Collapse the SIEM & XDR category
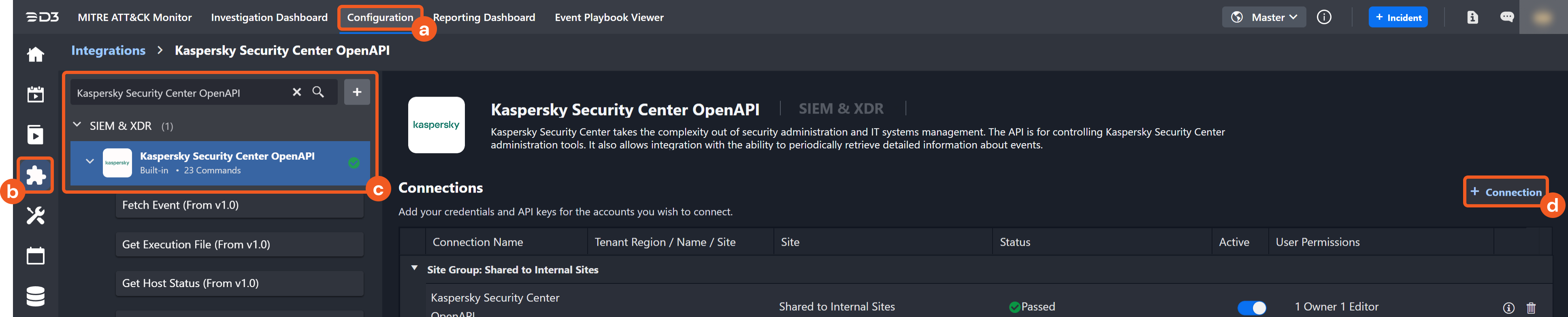1568x317 pixels. [x=77, y=125]
